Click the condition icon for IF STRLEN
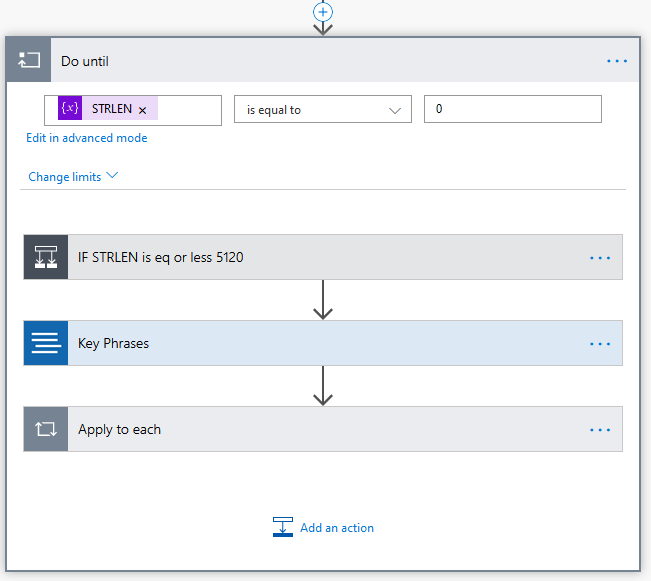The height and width of the screenshot is (581, 651). [46, 257]
